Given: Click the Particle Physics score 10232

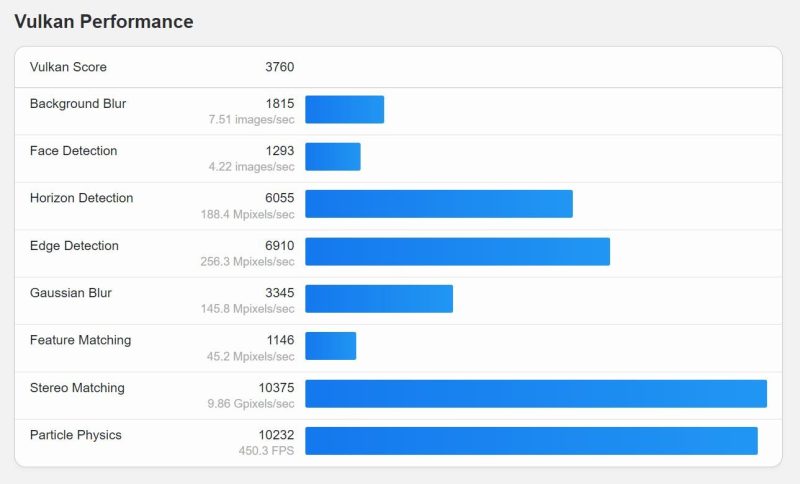Looking at the screenshot, I should click(x=276, y=435).
